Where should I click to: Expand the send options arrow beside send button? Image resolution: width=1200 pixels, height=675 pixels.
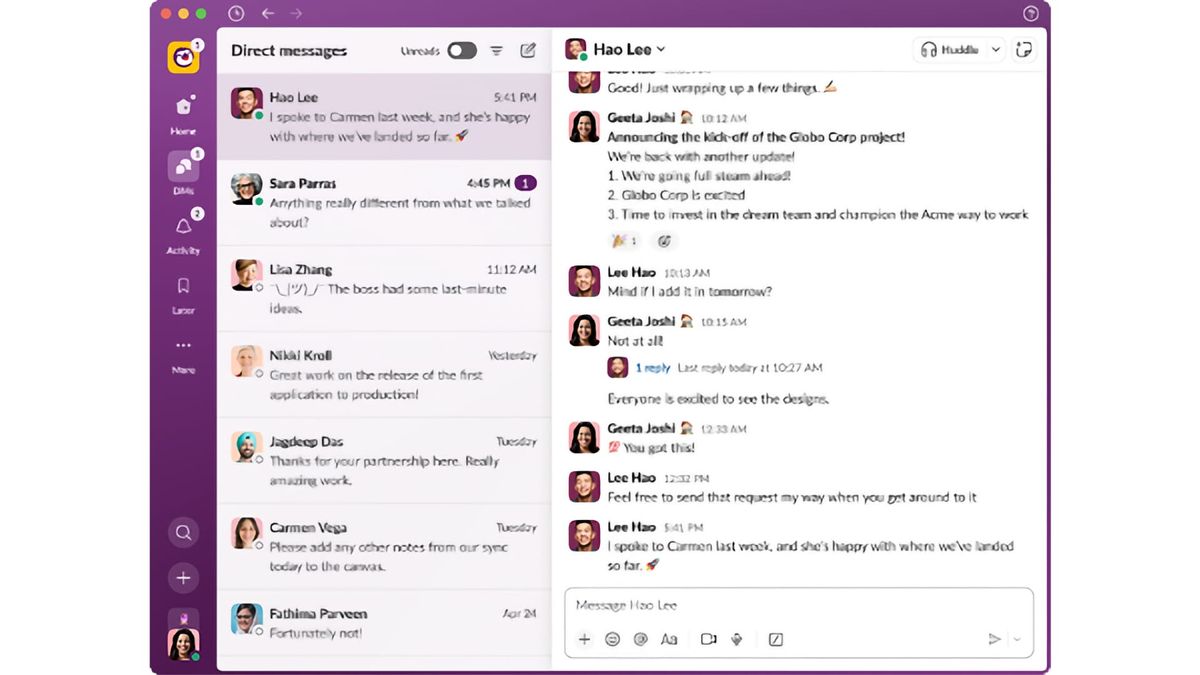tap(1015, 638)
